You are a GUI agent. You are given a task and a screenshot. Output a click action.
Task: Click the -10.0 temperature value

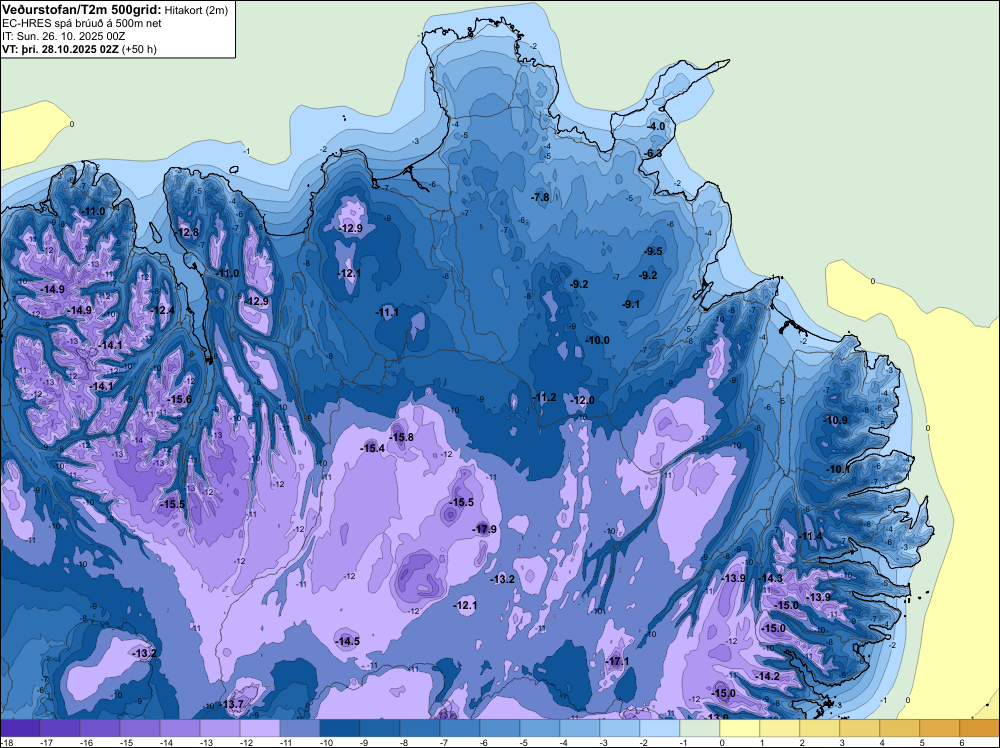point(598,341)
